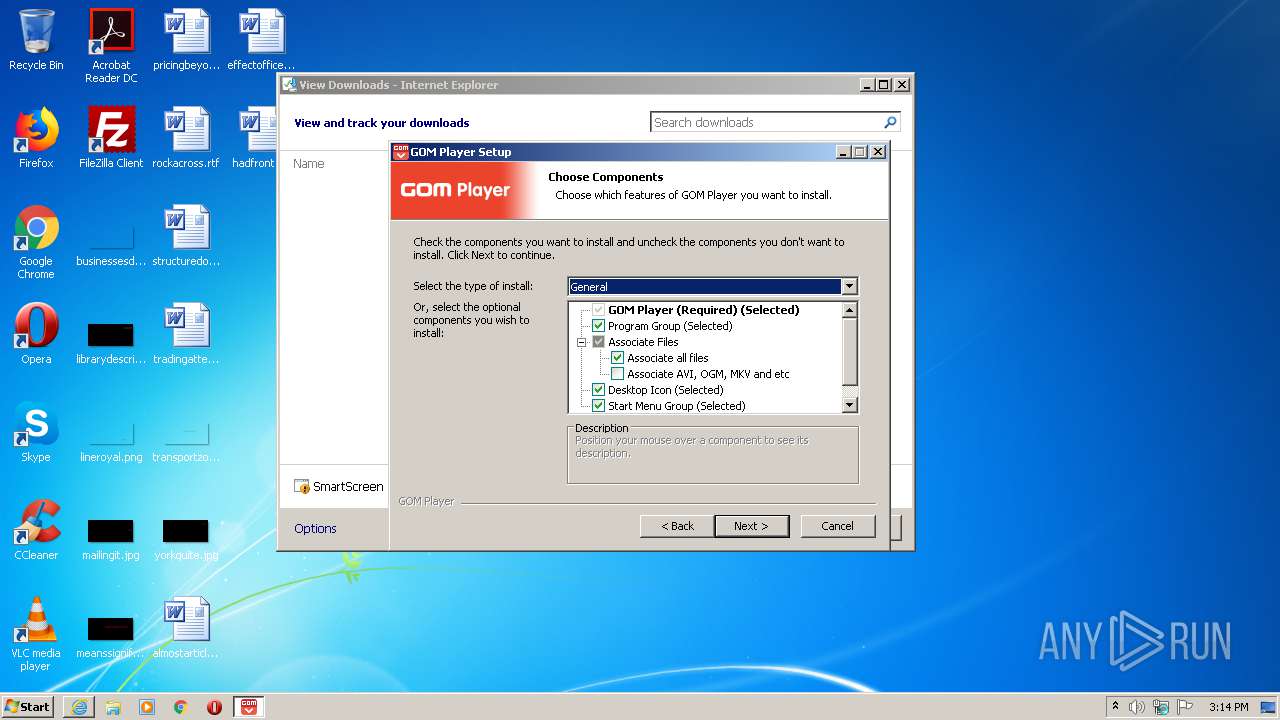
Task: Select the lineroyal.png file icon
Action: [x=111, y=440]
